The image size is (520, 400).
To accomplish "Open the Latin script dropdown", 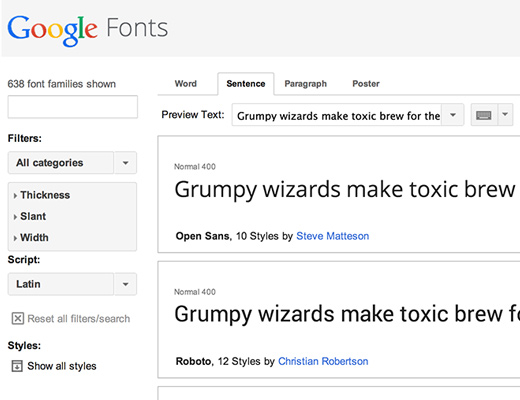I will [72, 284].
